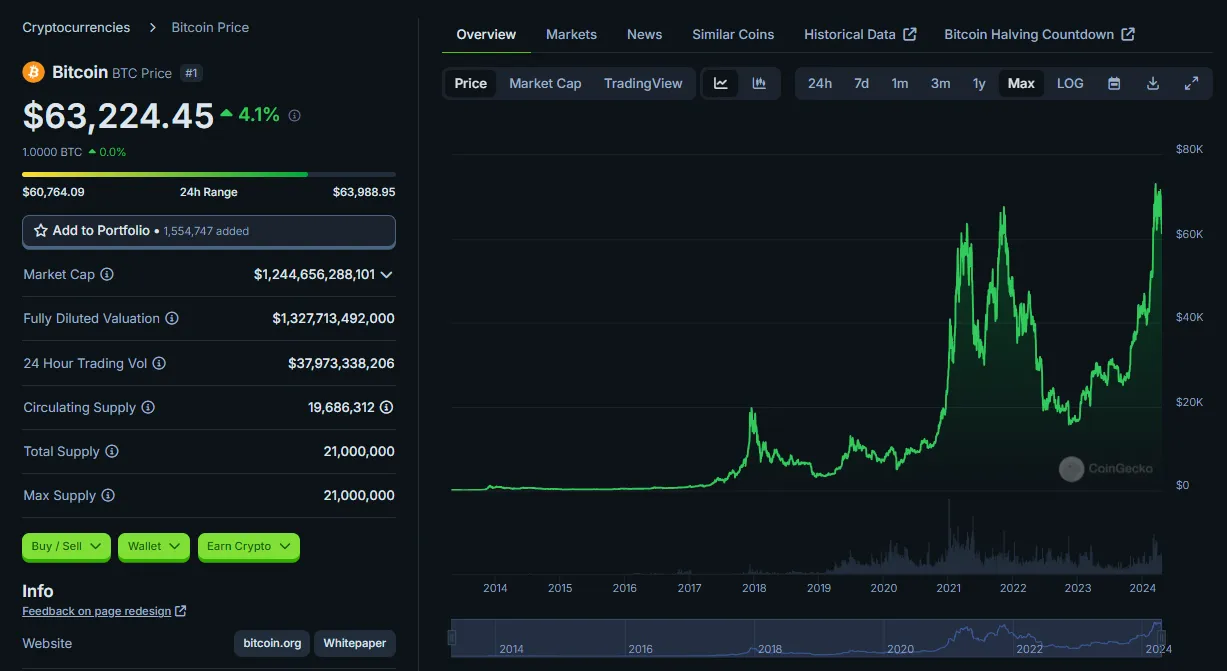
Task: Open the calendar date range picker
Action: pyautogui.click(x=1114, y=83)
